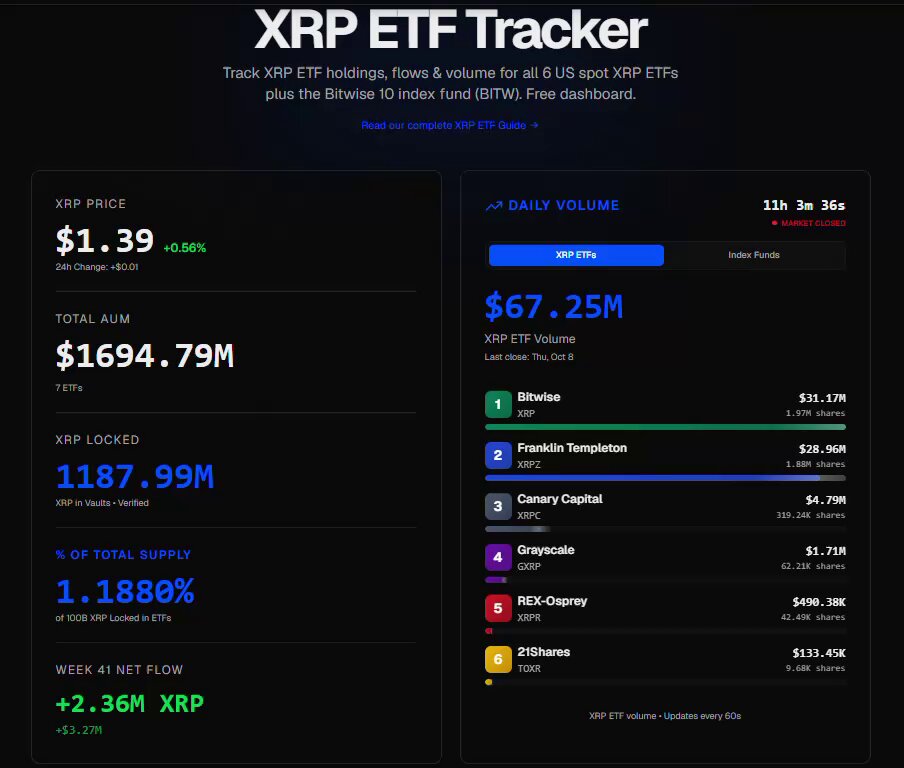Click the Grayscale purple volume bar
This screenshot has width=904, height=768.
(x=496, y=580)
